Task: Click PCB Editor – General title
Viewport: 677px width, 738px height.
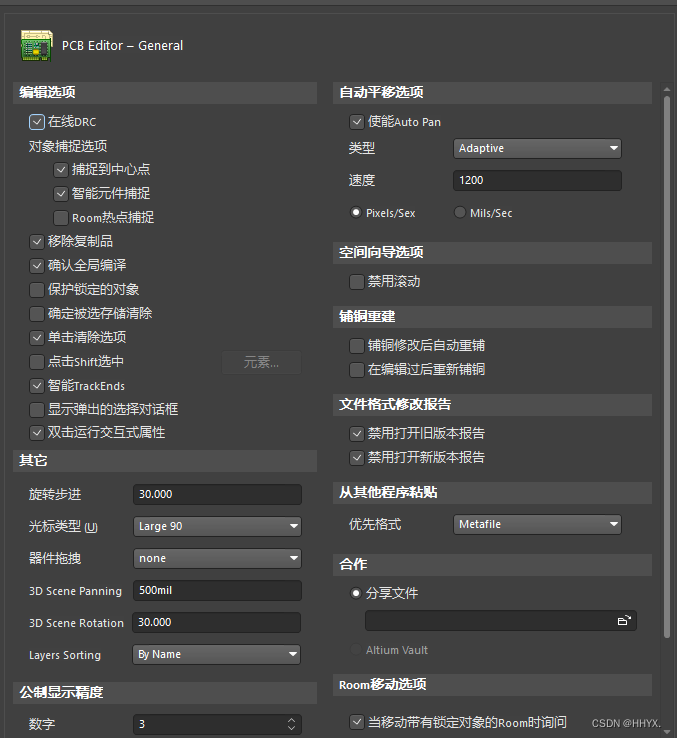Action: pos(122,46)
